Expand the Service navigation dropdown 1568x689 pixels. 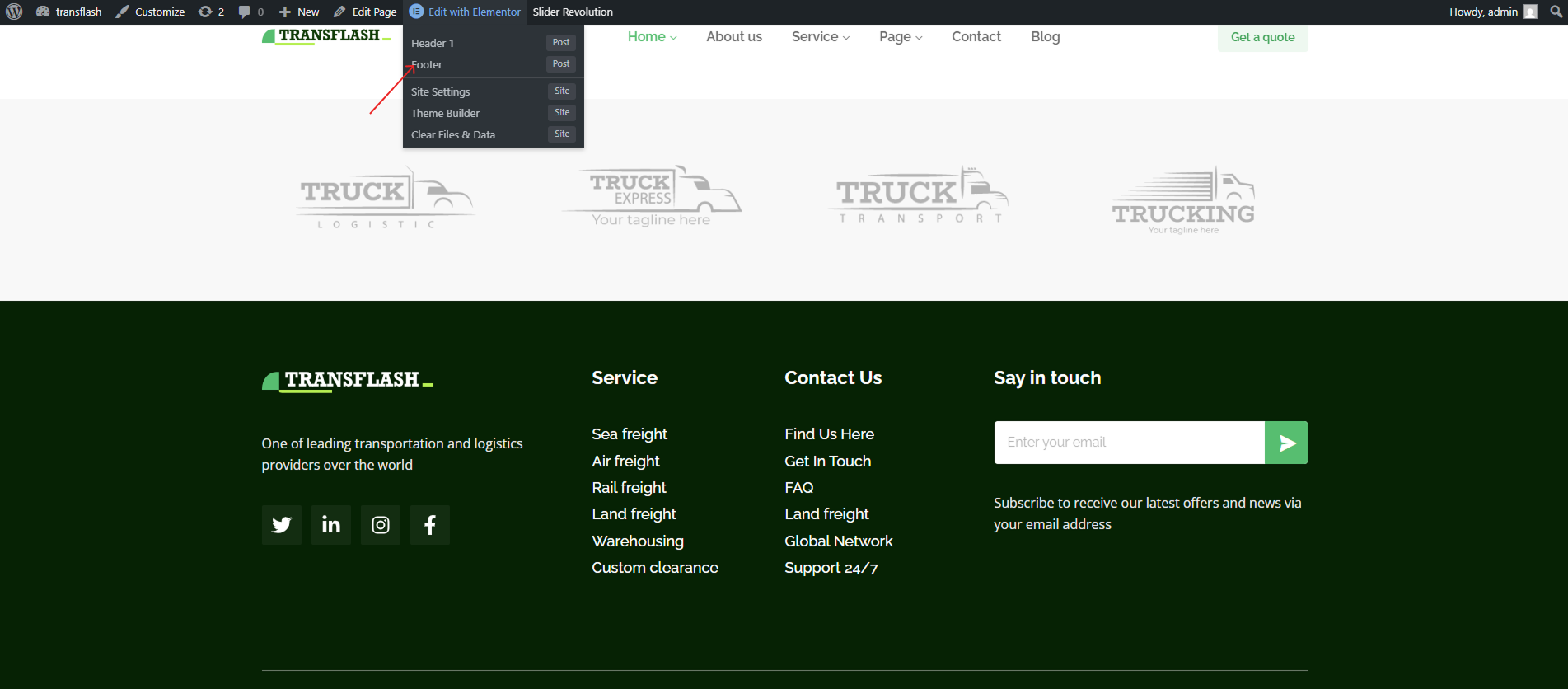pyautogui.click(x=820, y=37)
